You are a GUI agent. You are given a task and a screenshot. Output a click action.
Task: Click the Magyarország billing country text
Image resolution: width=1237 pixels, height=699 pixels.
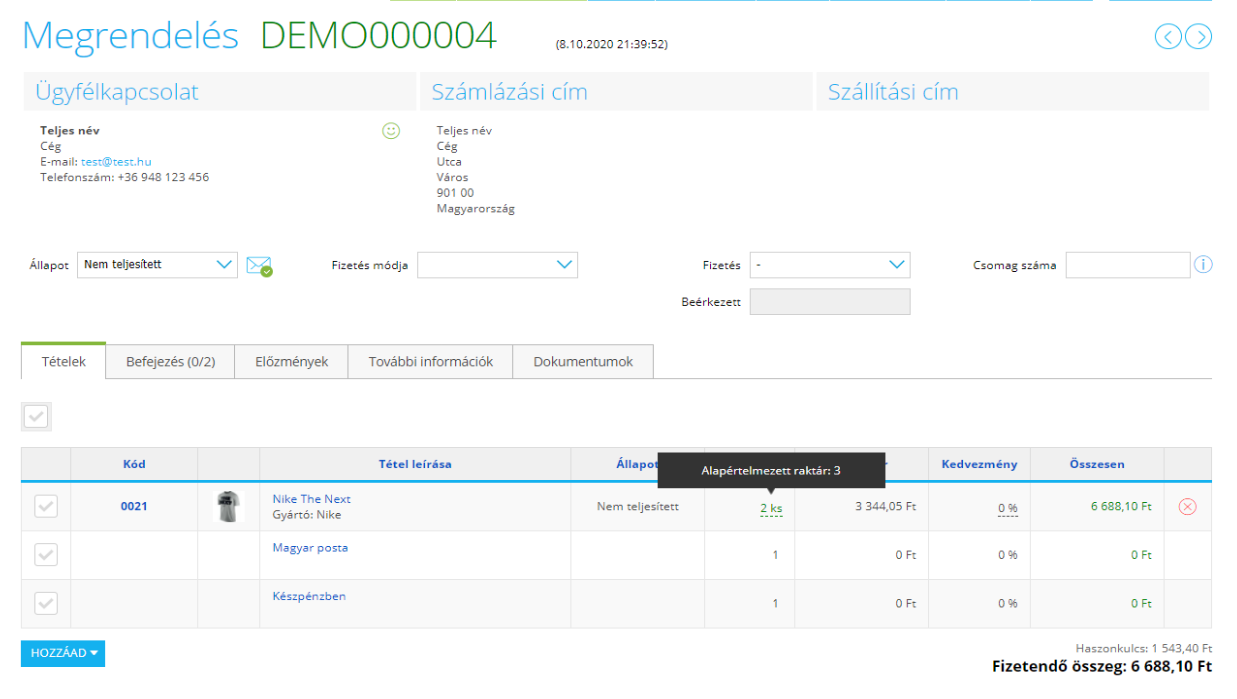476,209
